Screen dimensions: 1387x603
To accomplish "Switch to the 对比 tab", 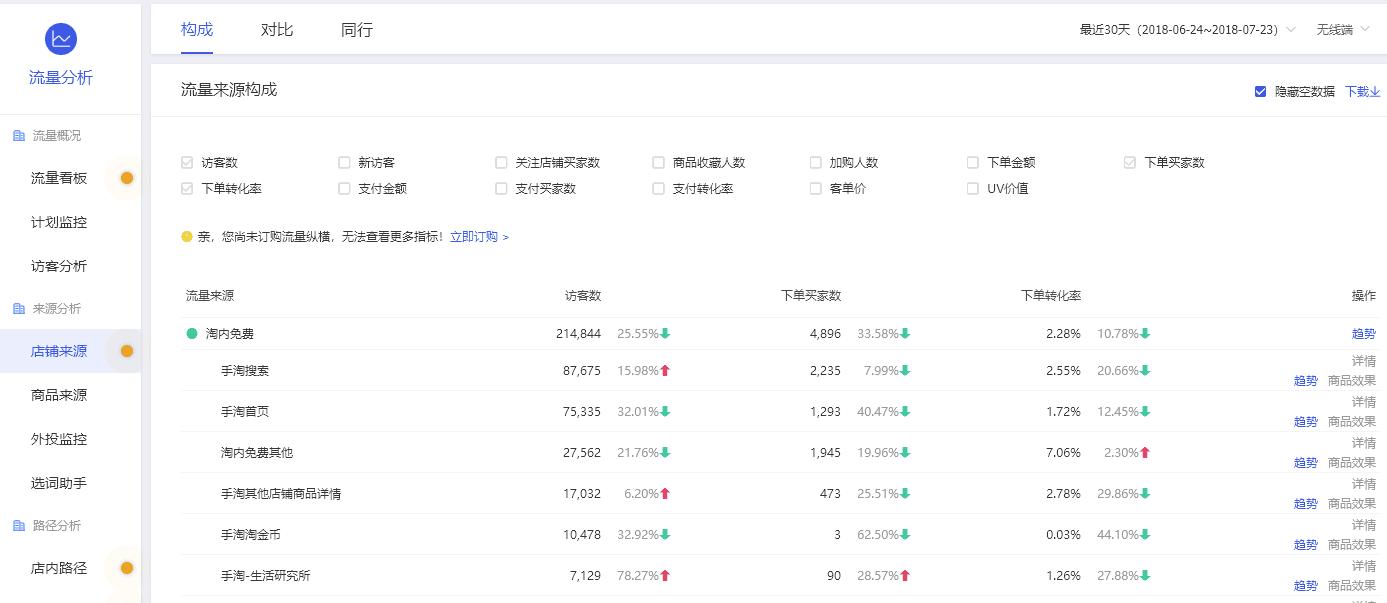I will pyautogui.click(x=276, y=30).
